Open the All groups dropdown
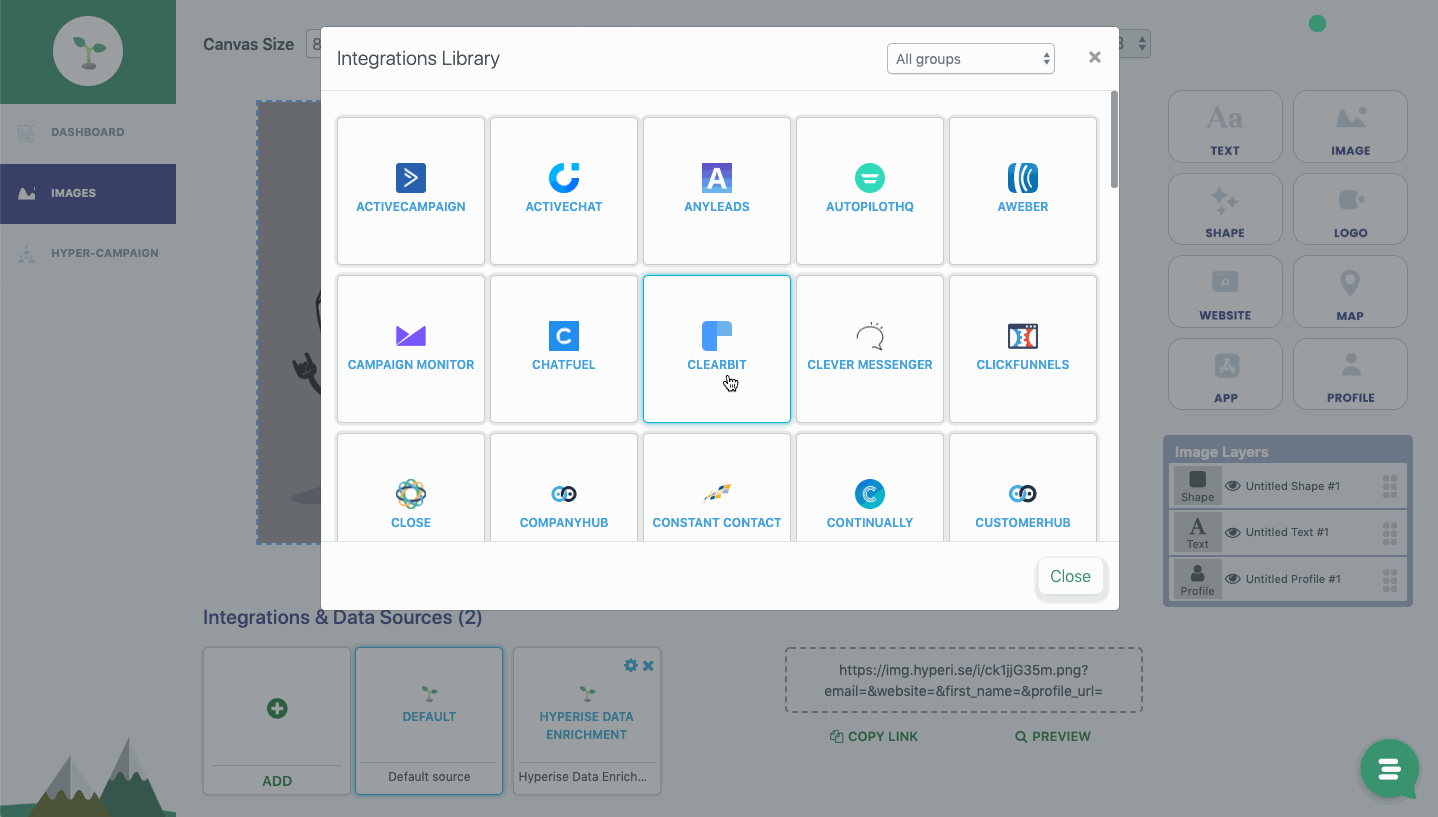 pos(971,59)
